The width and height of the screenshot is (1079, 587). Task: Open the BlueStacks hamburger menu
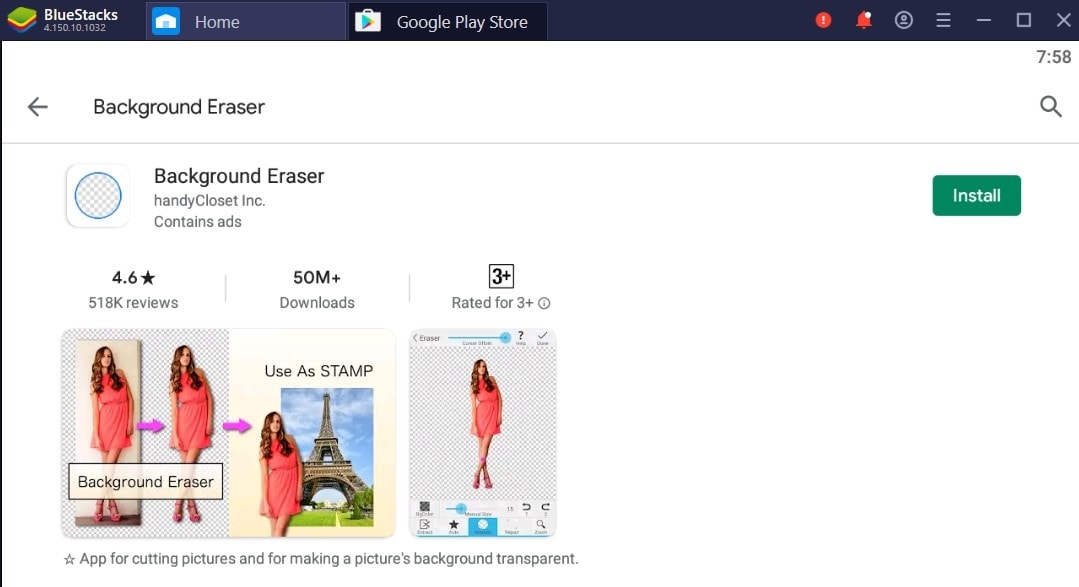pos(943,21)
